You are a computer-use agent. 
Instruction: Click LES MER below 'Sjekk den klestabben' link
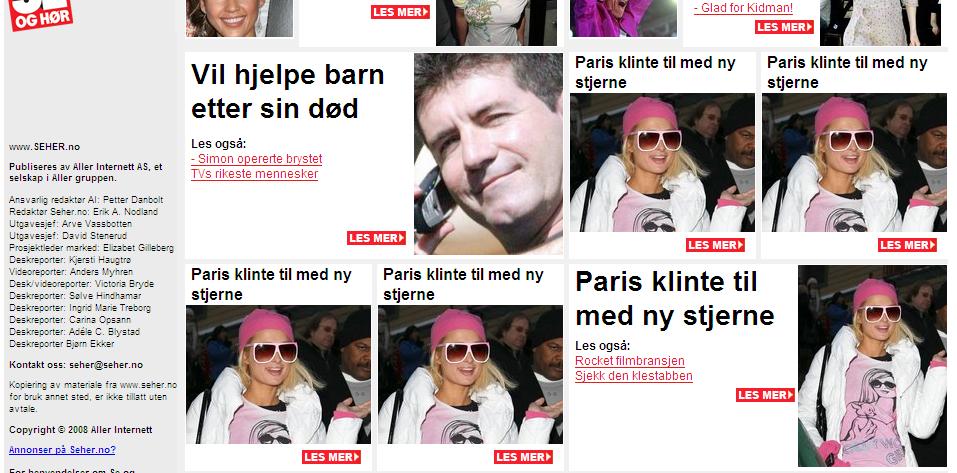[765, 395]
